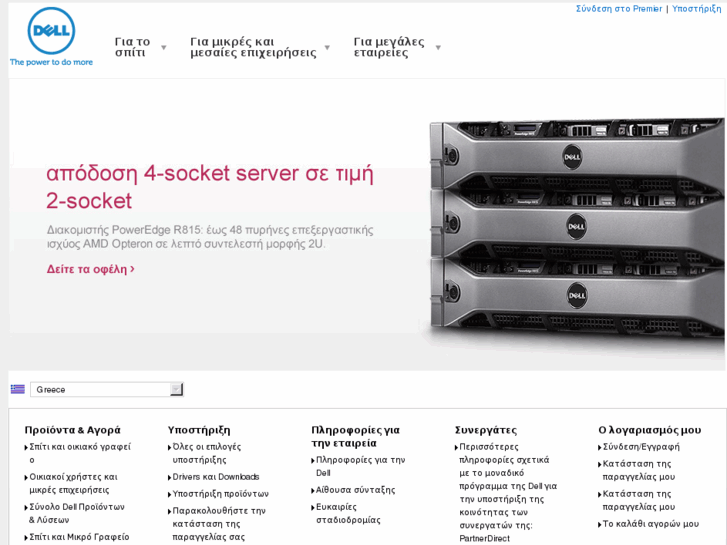
Task: Open 'Υποστήριξη προϊόντων' link
Action: point(220,494)
